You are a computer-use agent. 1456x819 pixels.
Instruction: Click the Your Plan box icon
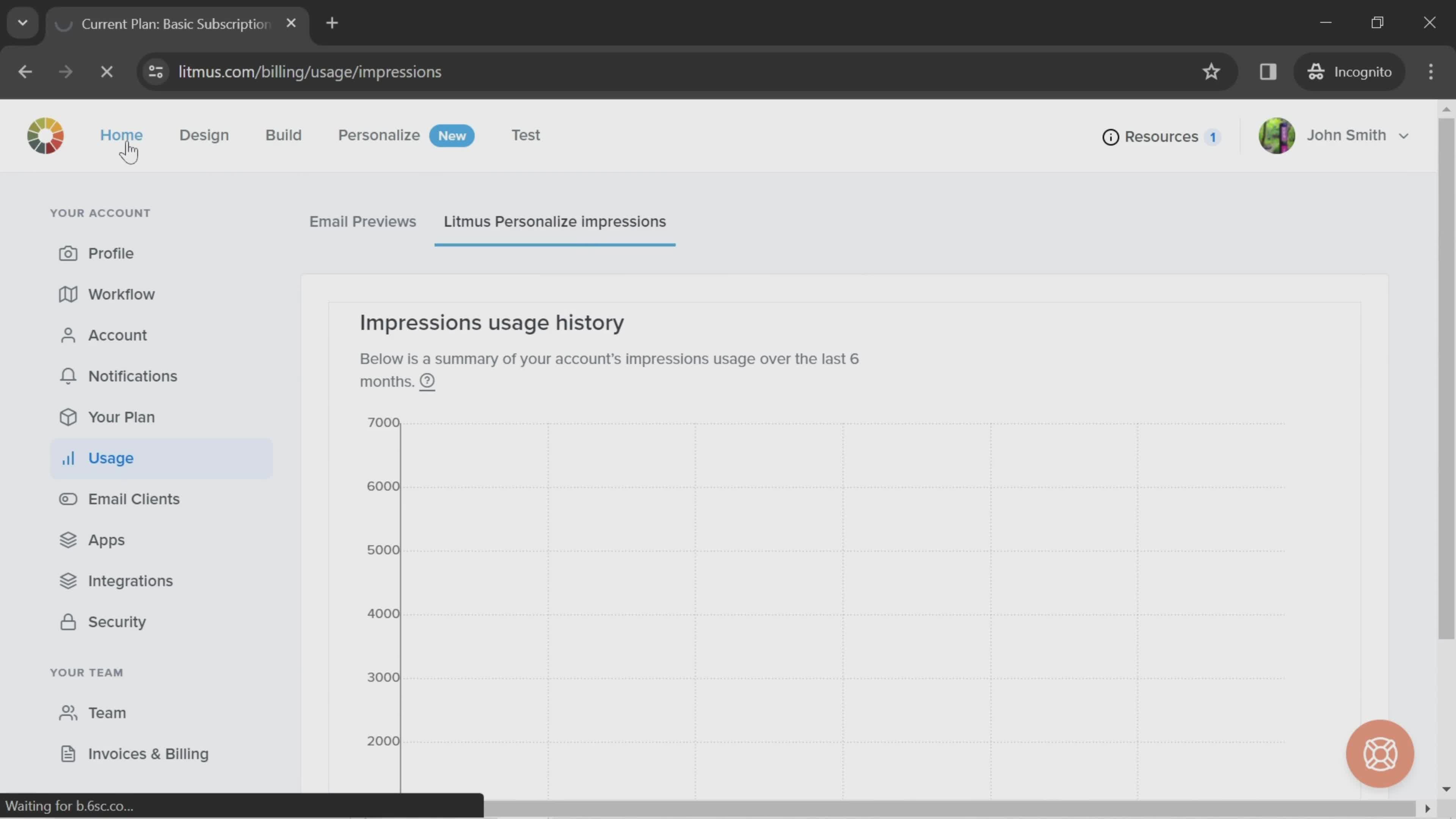point(68,417)
